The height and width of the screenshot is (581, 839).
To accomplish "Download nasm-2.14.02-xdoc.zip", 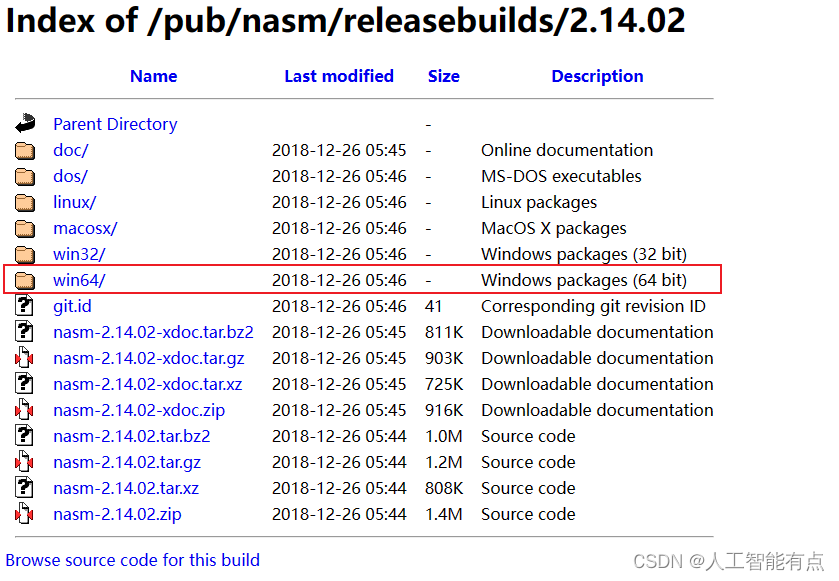I will pyautogui.click(x=139, y=410).
